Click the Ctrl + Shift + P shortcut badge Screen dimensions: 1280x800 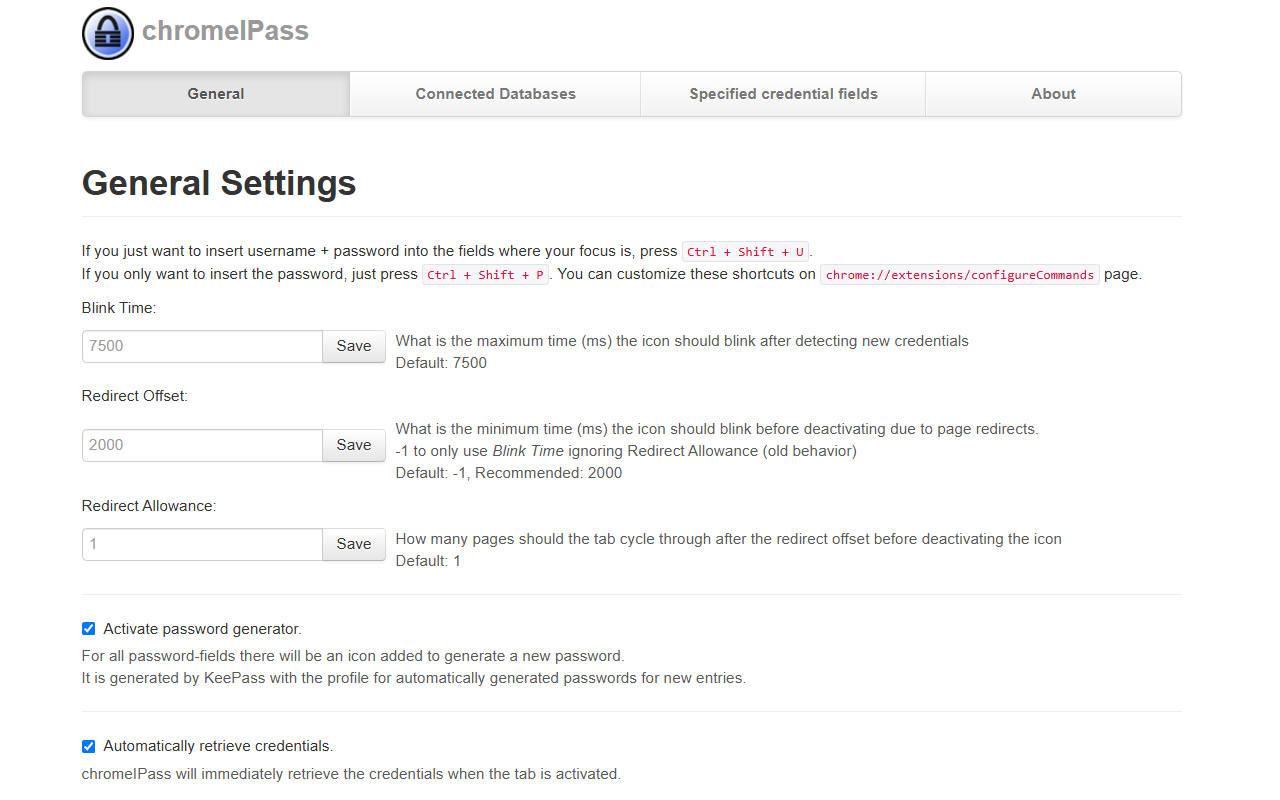[x=486, y=274]
